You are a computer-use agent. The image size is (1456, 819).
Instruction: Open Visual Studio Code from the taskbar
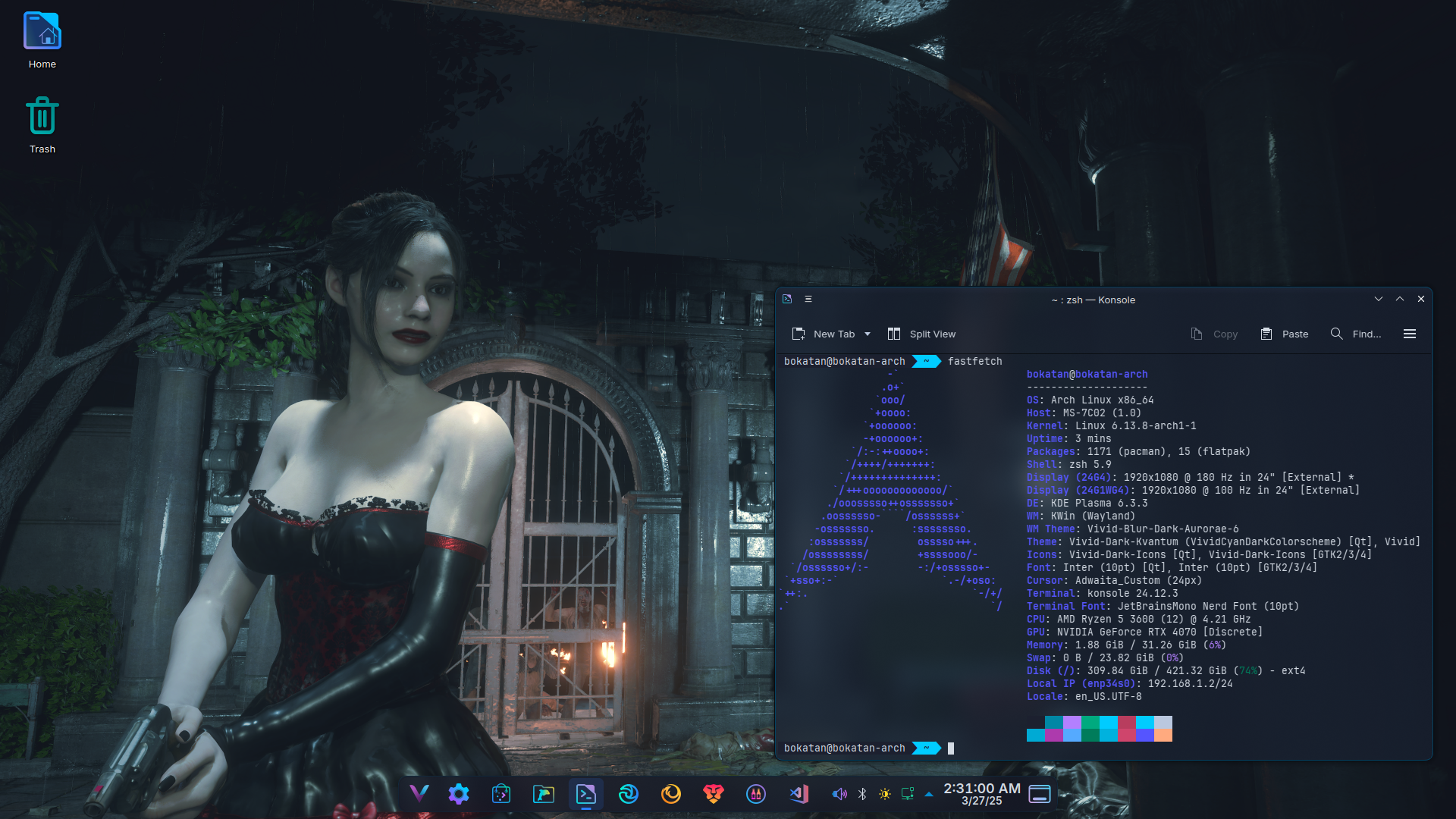(x=799, y=794)
